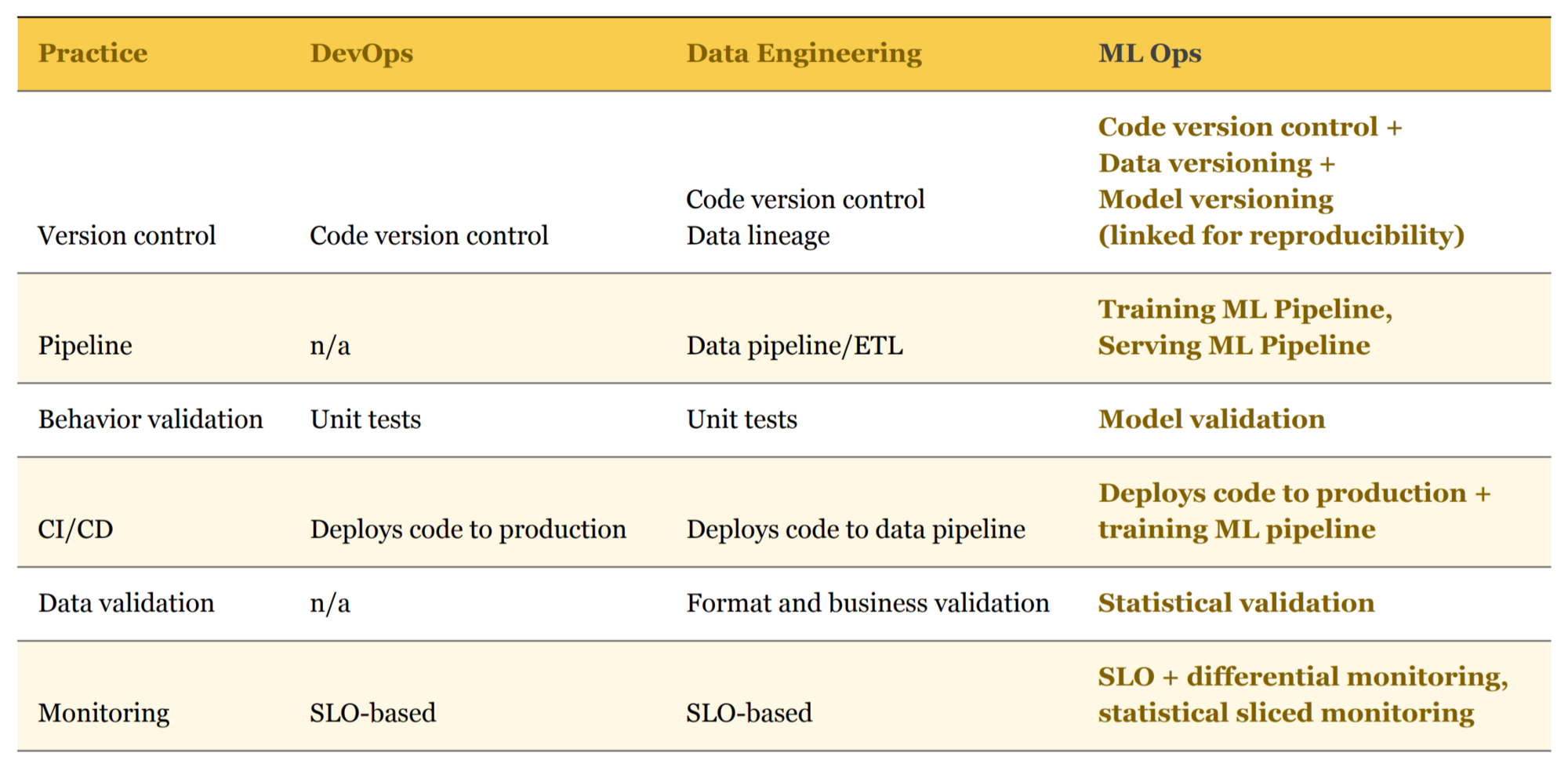
Task: Click the Version control row label
Action: point(126,235)
